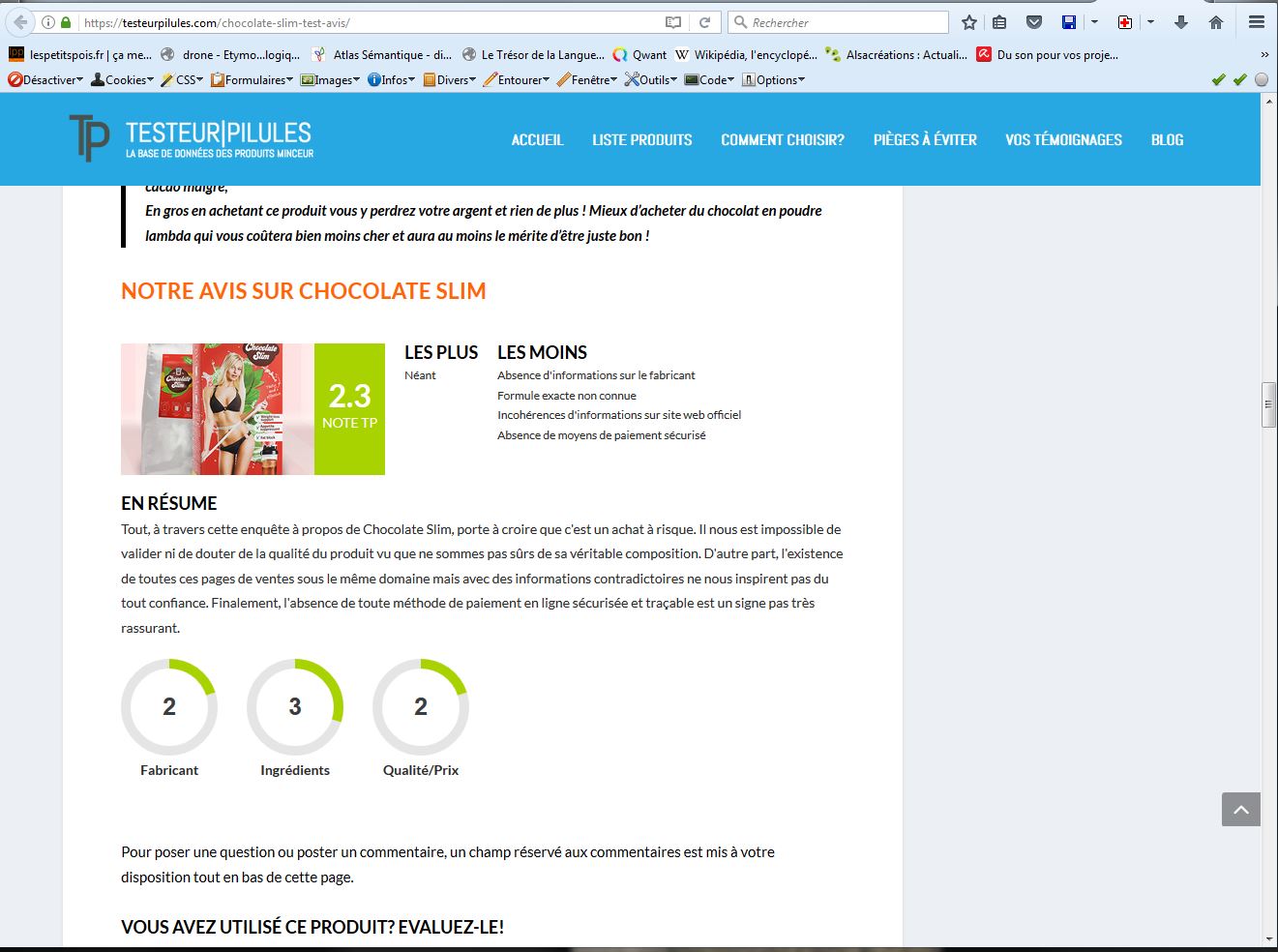Open the LISTE PRODUITS nav item
Image resolution: width=1278 pixels, height=952 pixels.
[641, 140]
